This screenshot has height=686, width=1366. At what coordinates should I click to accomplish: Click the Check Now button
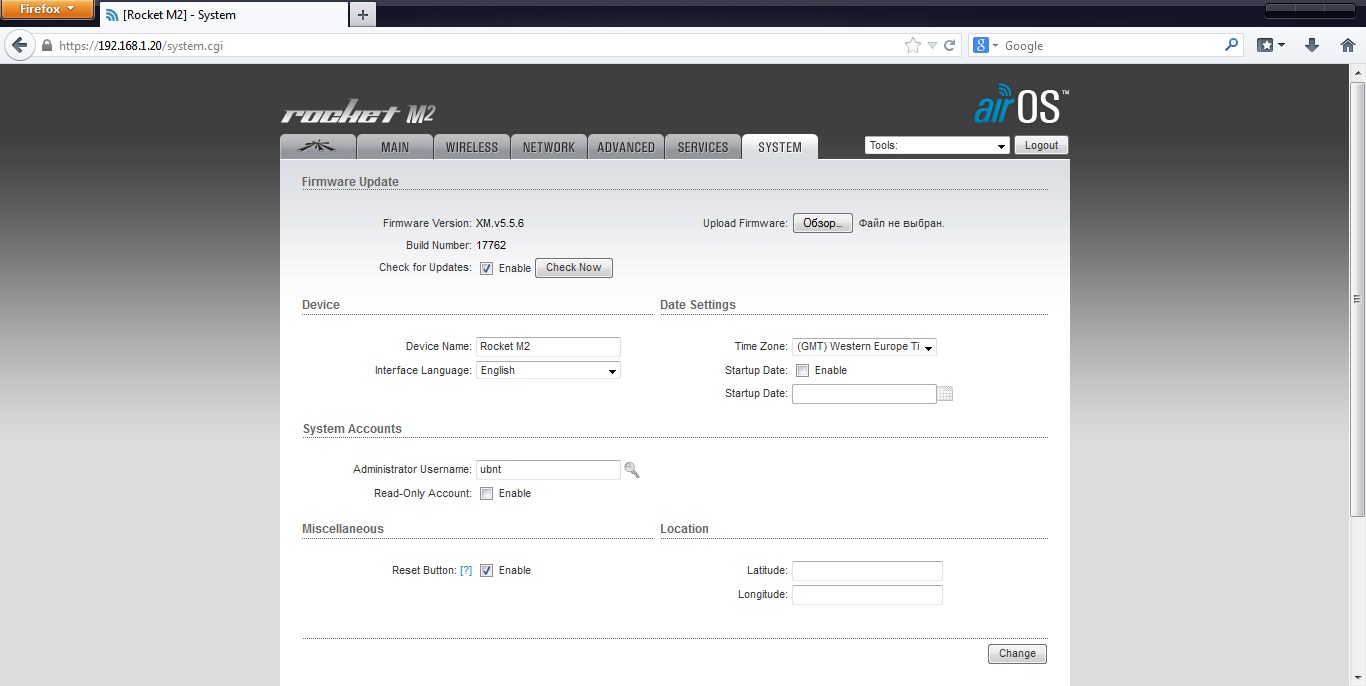tap(574, 268)
